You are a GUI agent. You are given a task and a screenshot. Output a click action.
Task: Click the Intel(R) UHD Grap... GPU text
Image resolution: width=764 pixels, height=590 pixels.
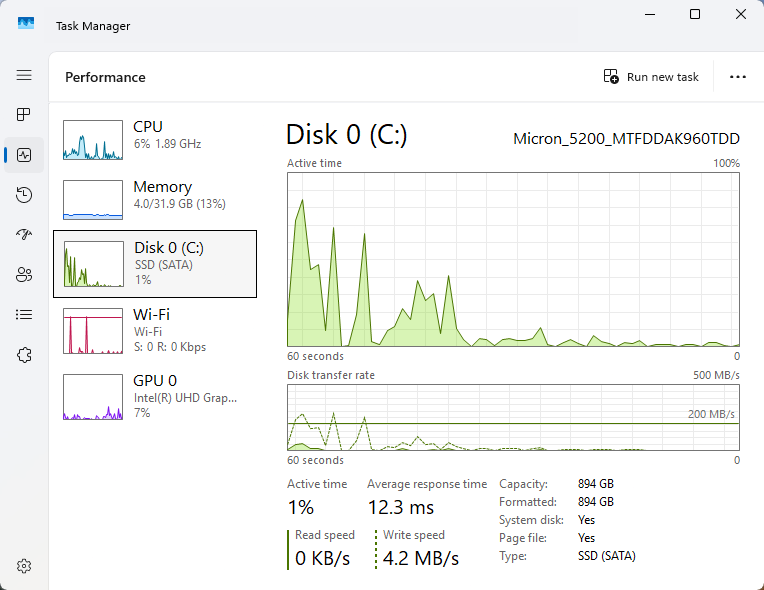click(185, 398)
